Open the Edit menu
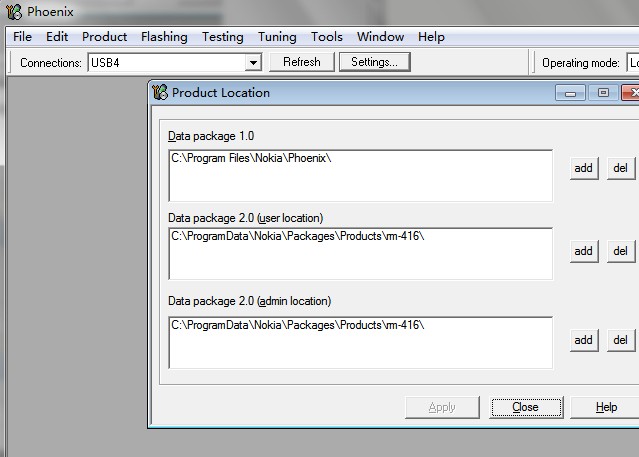The image size is (639, 457). point(57,37)
